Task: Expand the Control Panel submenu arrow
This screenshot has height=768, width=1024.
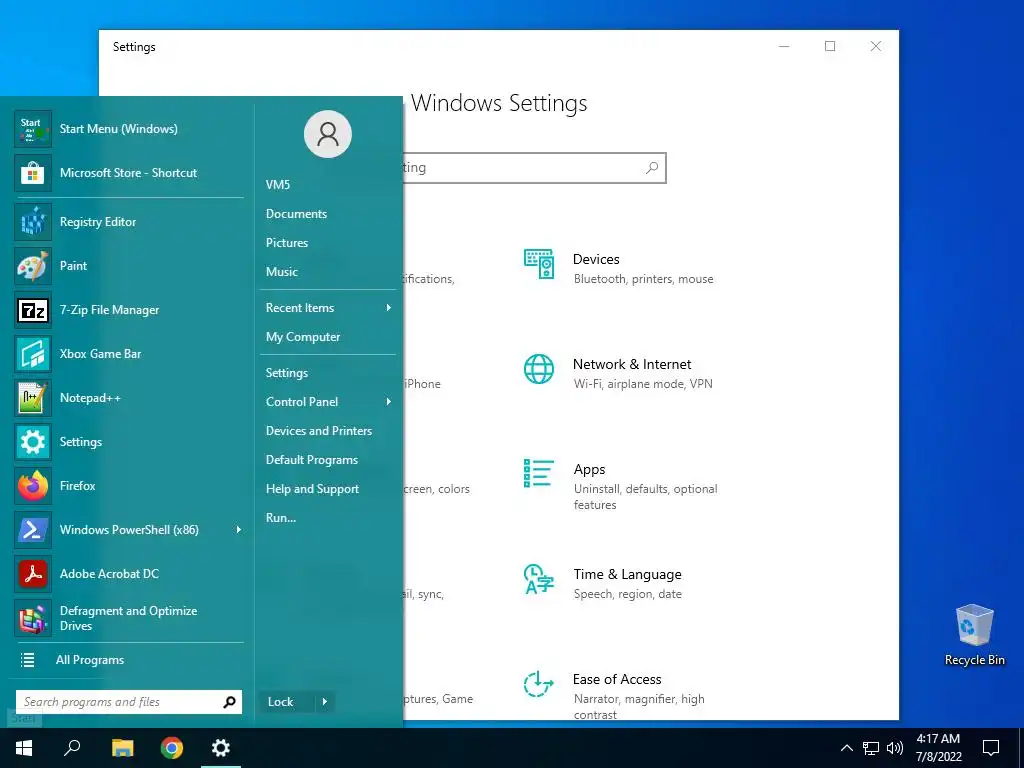Action: [389, 402]
